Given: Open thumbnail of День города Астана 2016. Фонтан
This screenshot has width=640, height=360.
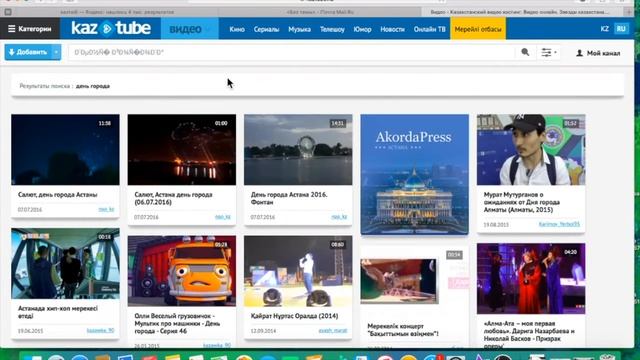Looking at the screenshot, I should coord(298,149).
